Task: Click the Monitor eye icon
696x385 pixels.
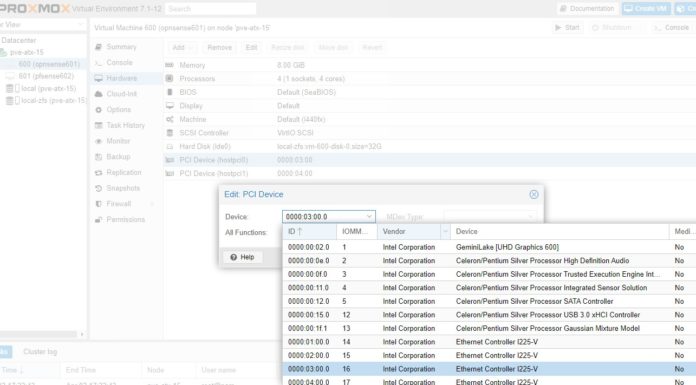Action: [x=99, y=141]
